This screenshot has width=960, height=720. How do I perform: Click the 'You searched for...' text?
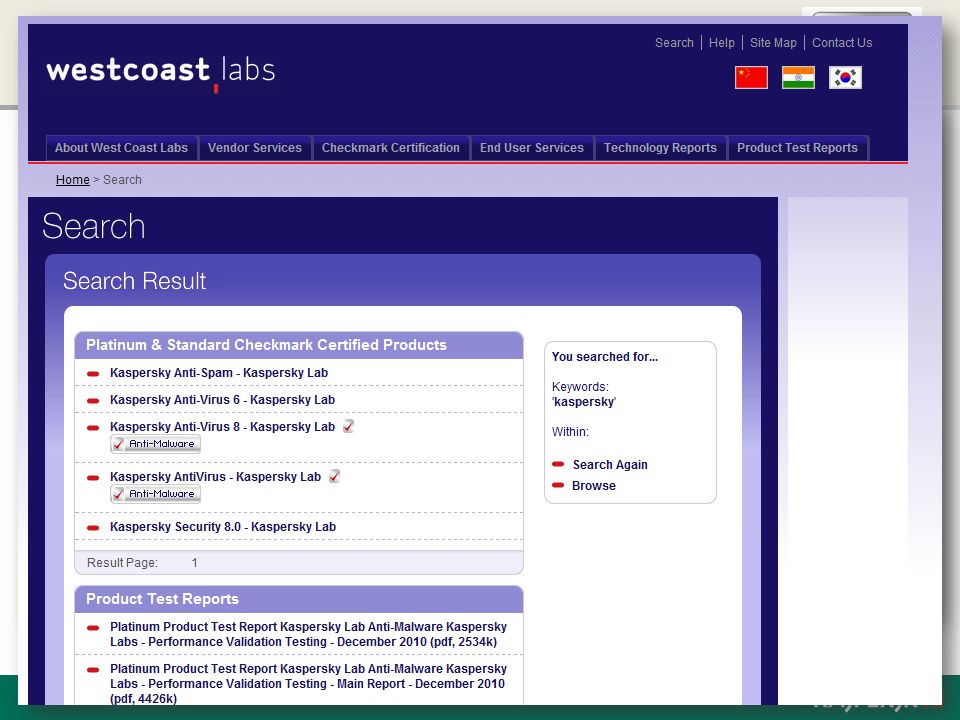pyautogui.click(x=605, y=357)
